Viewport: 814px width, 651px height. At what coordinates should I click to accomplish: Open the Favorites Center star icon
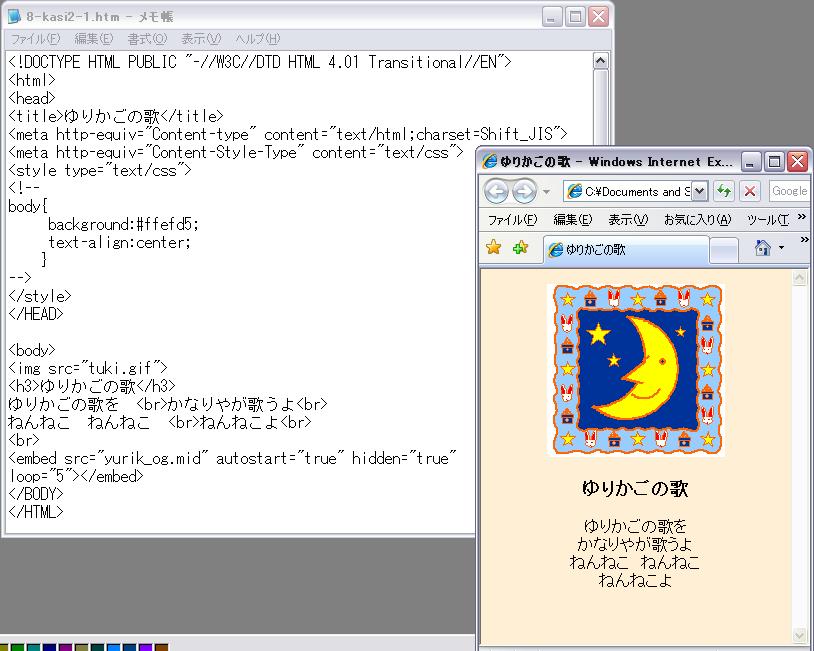click(x=493, y=248)
